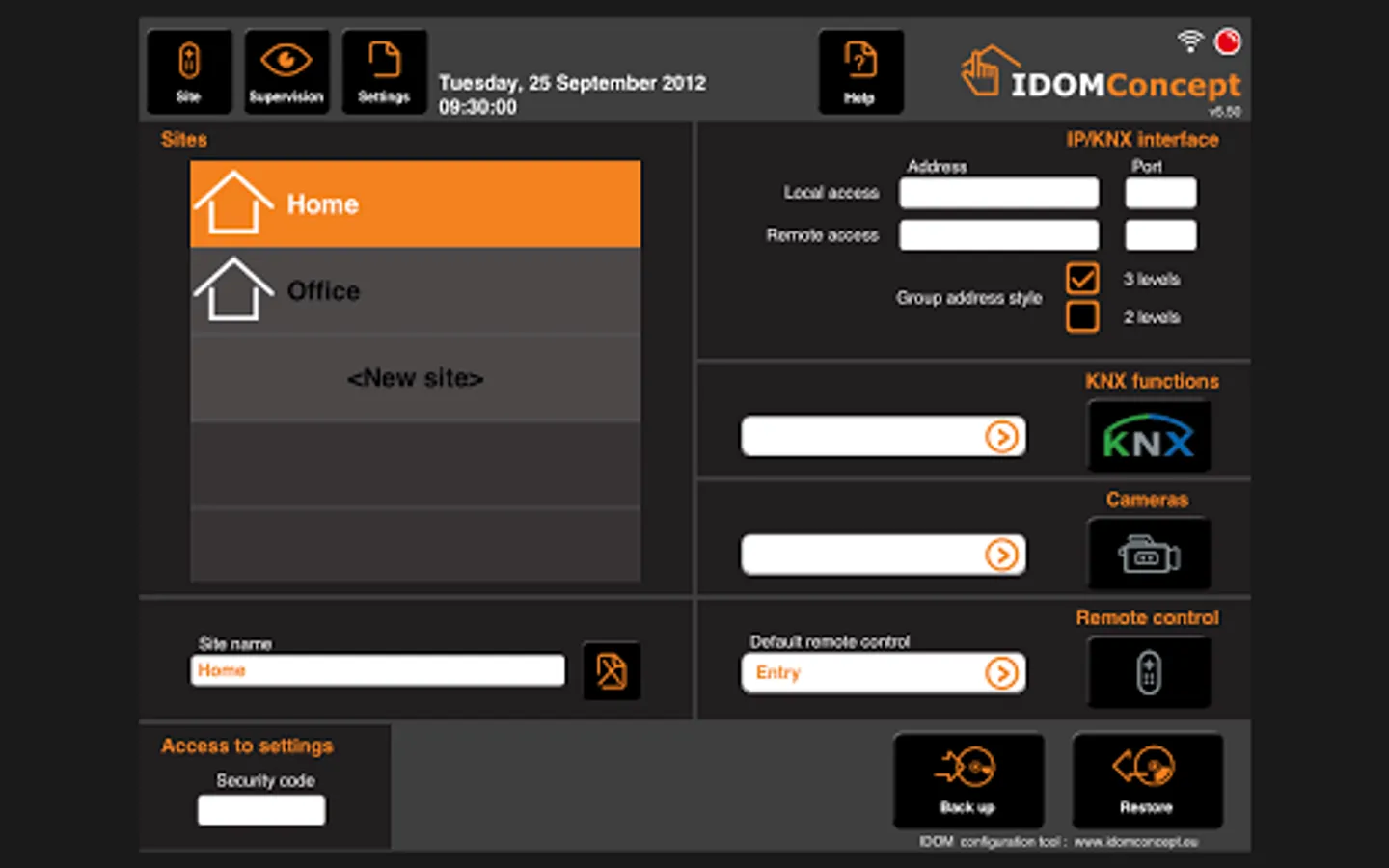This screenshot has width=1389, height=868.
Task: Open the Remote control icon button
Action: [x=1148, y=672]
